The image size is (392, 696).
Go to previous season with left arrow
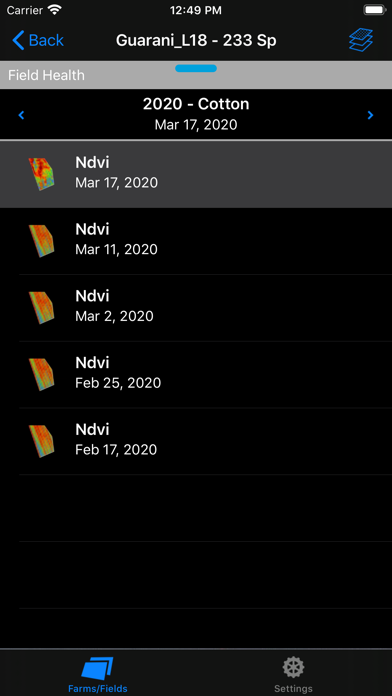tap(21, 115)
